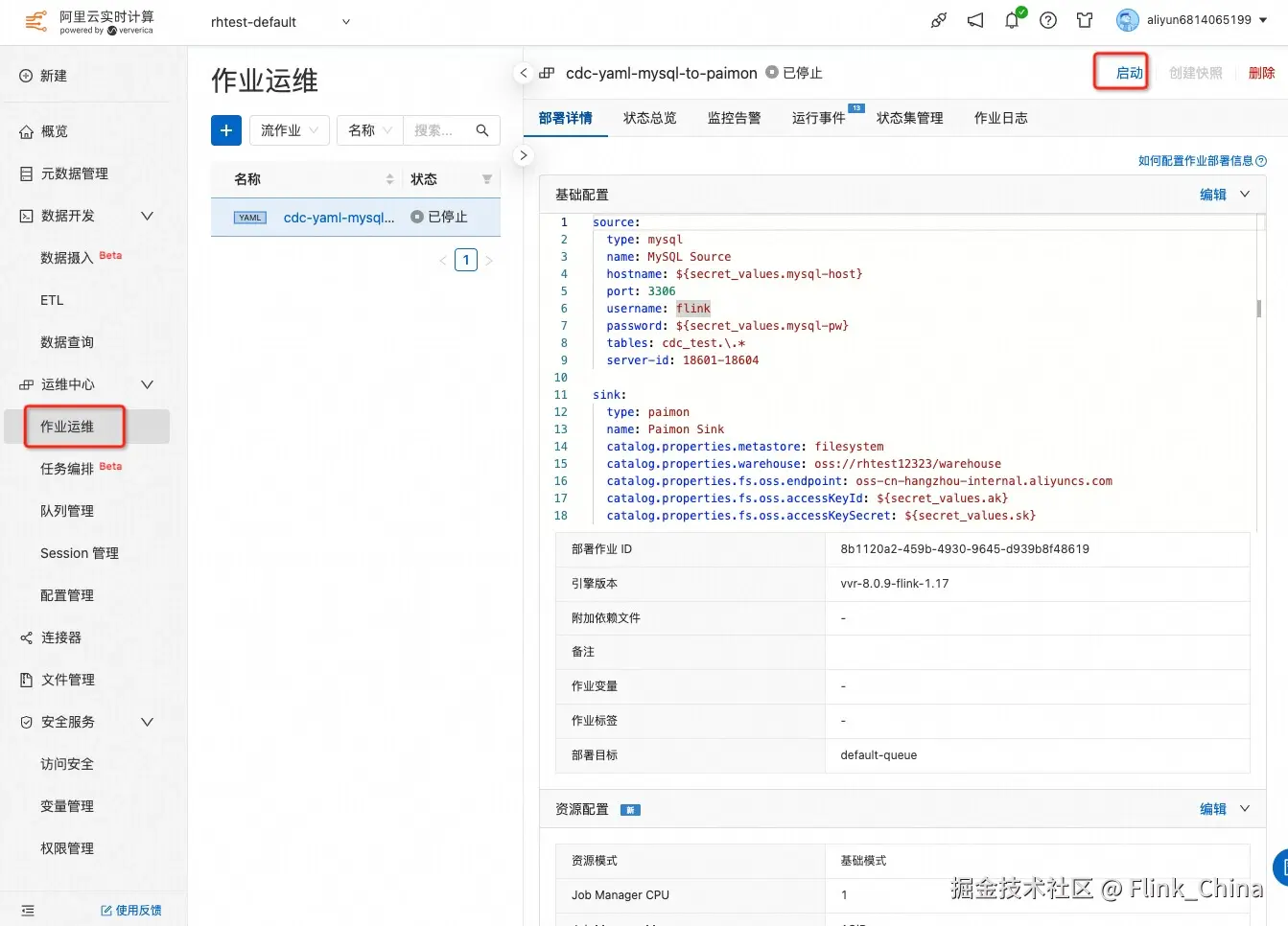Go to the previous page arrow
Image resolution: width=1288 pixels, height=926 pixels.
(443, 261)
